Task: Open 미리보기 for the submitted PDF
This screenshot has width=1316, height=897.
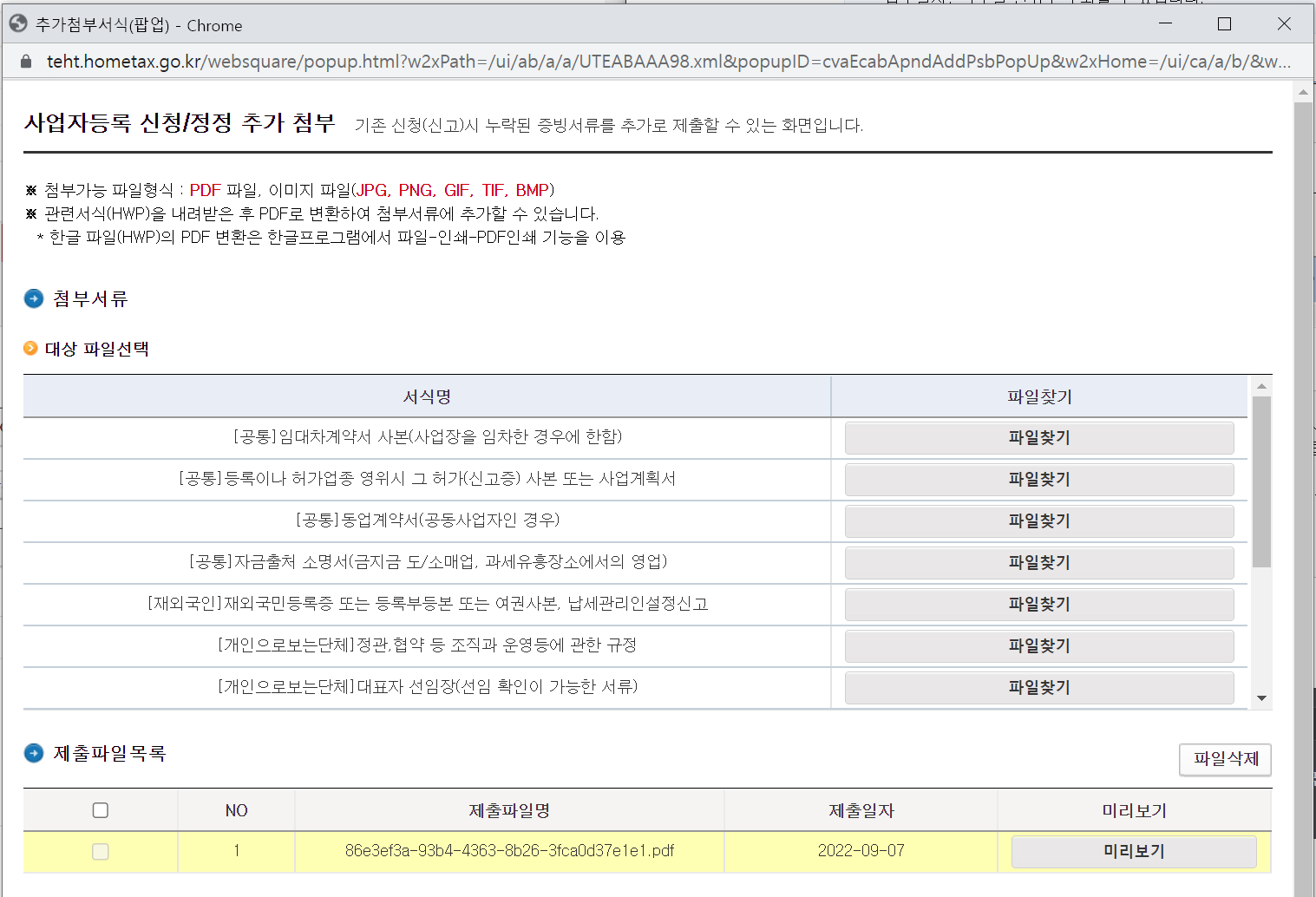Action: tap(1133, 852)
